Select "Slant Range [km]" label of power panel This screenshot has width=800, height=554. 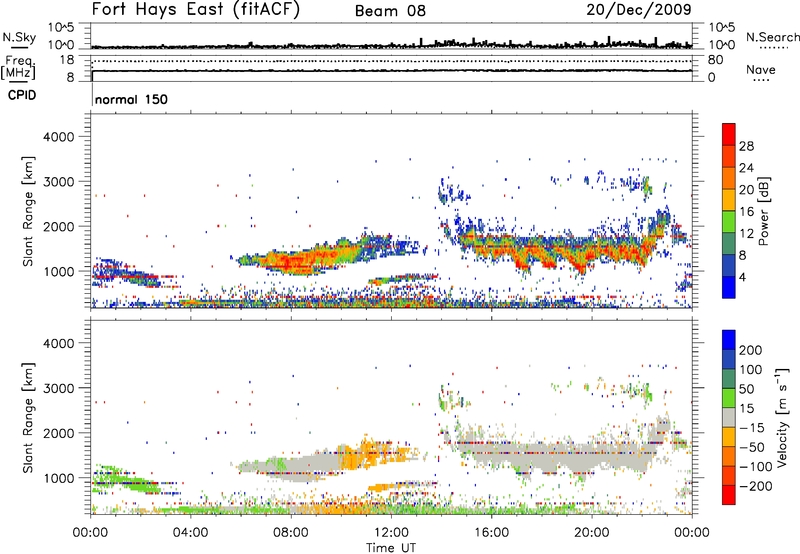click(x=28, y=211)
